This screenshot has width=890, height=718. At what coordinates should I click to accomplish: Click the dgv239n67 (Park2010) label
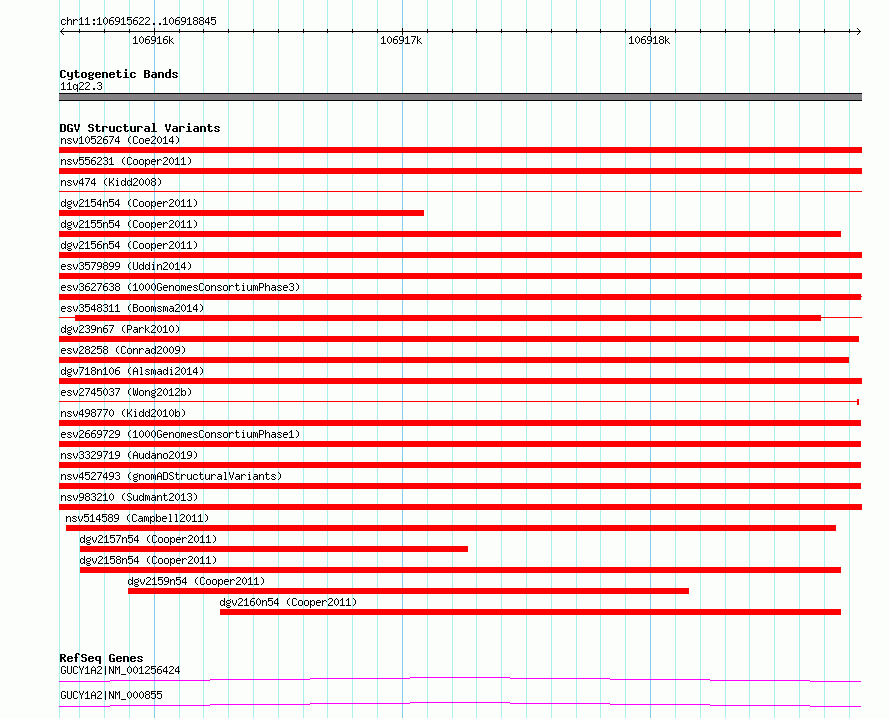(x=120, y=329)
